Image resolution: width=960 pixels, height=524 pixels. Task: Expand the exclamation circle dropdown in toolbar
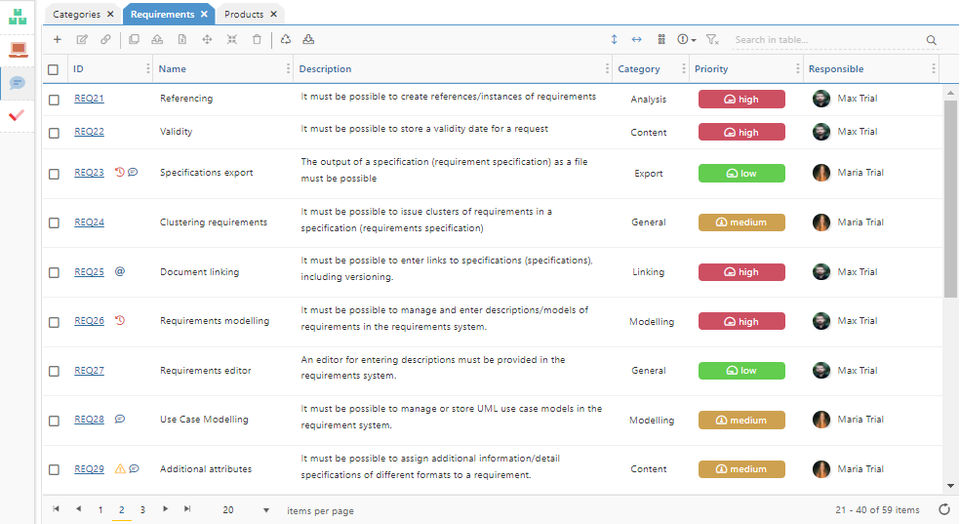click(x=687, y=40)
